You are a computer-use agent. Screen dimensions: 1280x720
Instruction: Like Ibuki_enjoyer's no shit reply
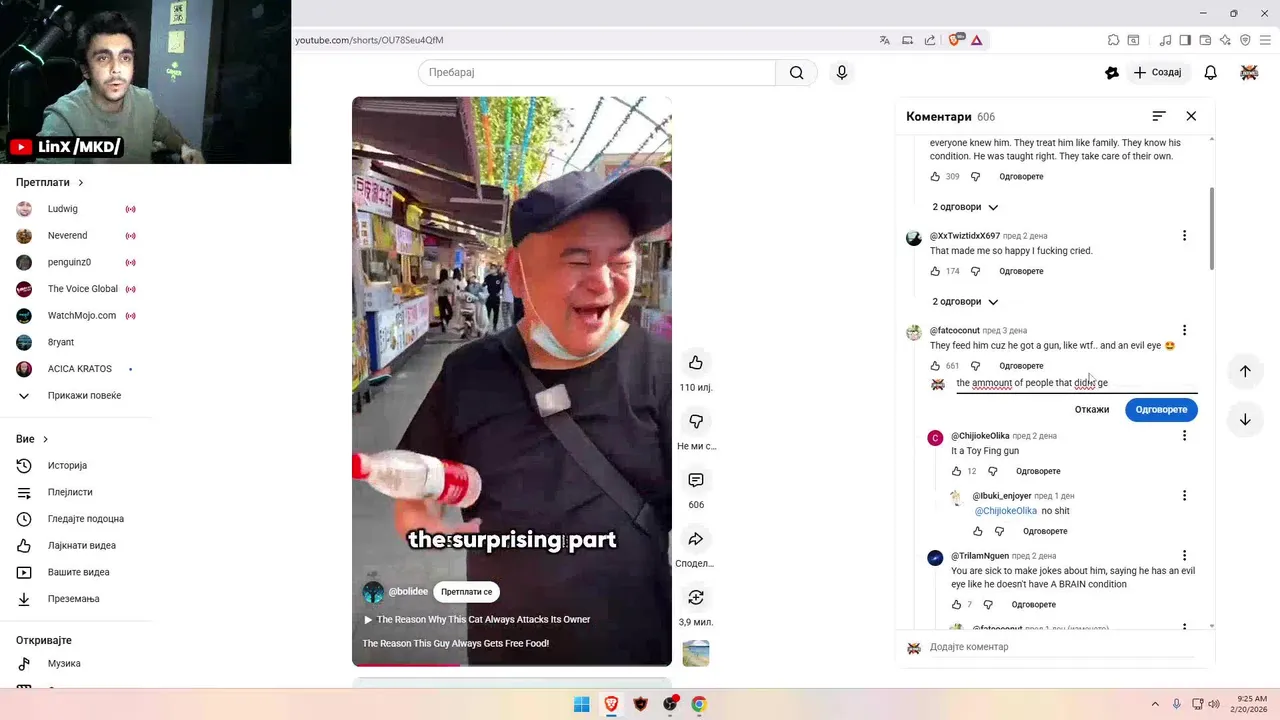coord(978,531)
